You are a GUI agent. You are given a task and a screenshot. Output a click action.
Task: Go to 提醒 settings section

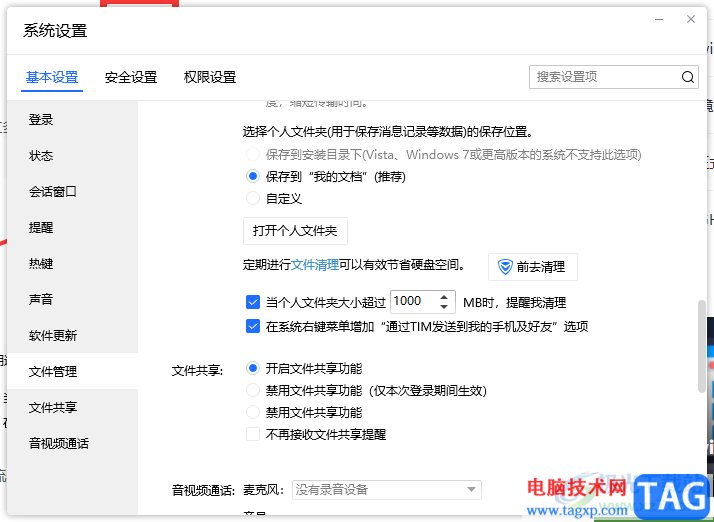(x=72, y=228)
